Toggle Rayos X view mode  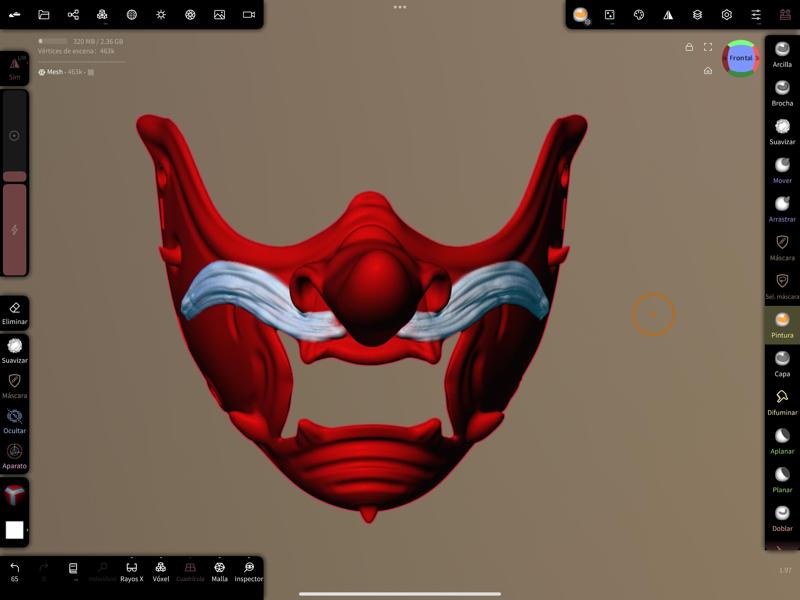coord(132,572)
